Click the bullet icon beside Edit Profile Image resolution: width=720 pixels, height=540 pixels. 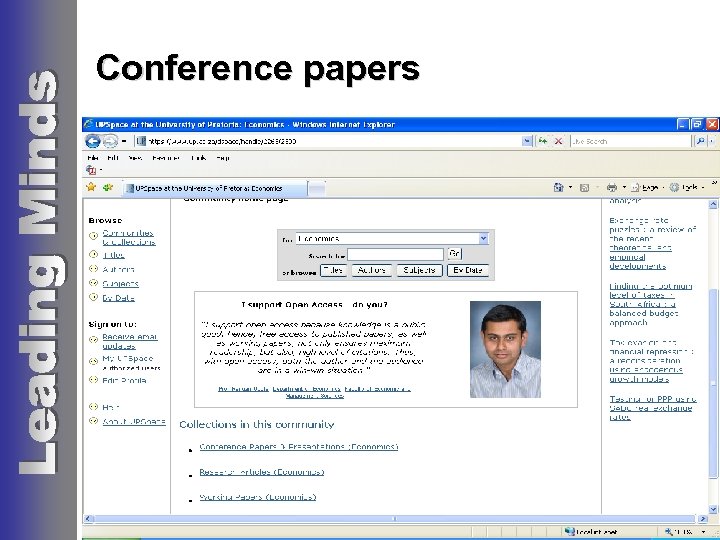93,380
